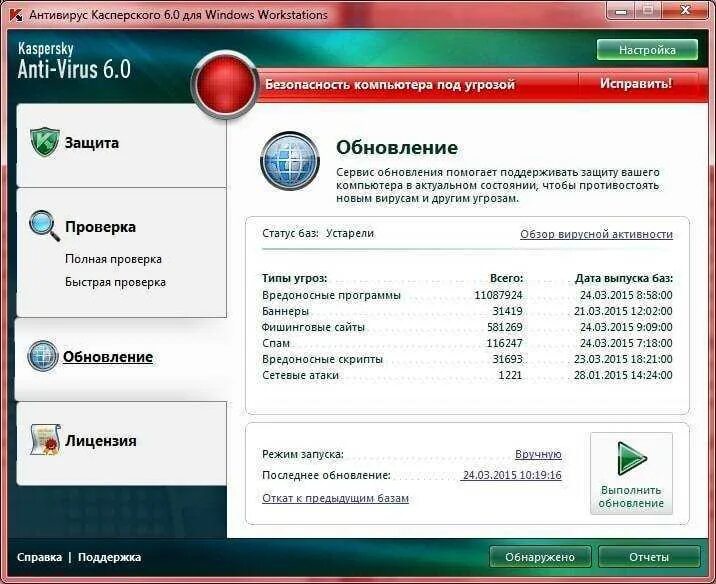Screen dimensions: 716x584
Task: Start Быстрая проверка scan
Action: [x=115, y=282]
